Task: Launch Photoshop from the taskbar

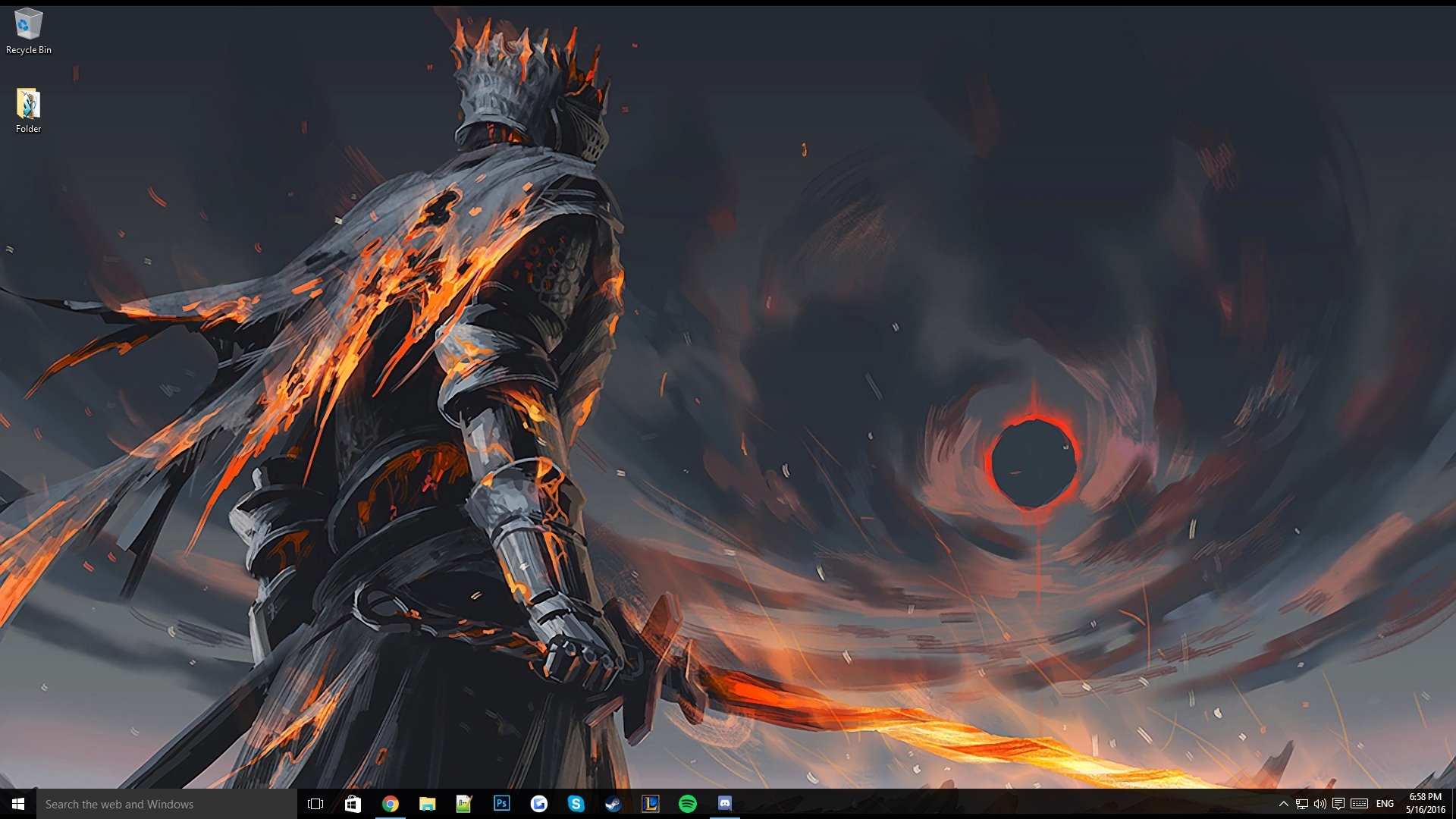Action: tap(501, 804)
